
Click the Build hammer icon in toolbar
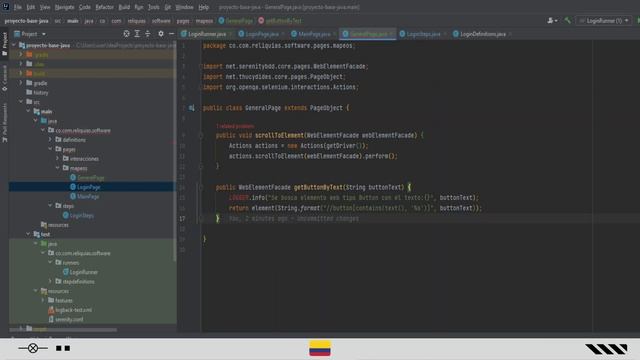pos(567,20)
